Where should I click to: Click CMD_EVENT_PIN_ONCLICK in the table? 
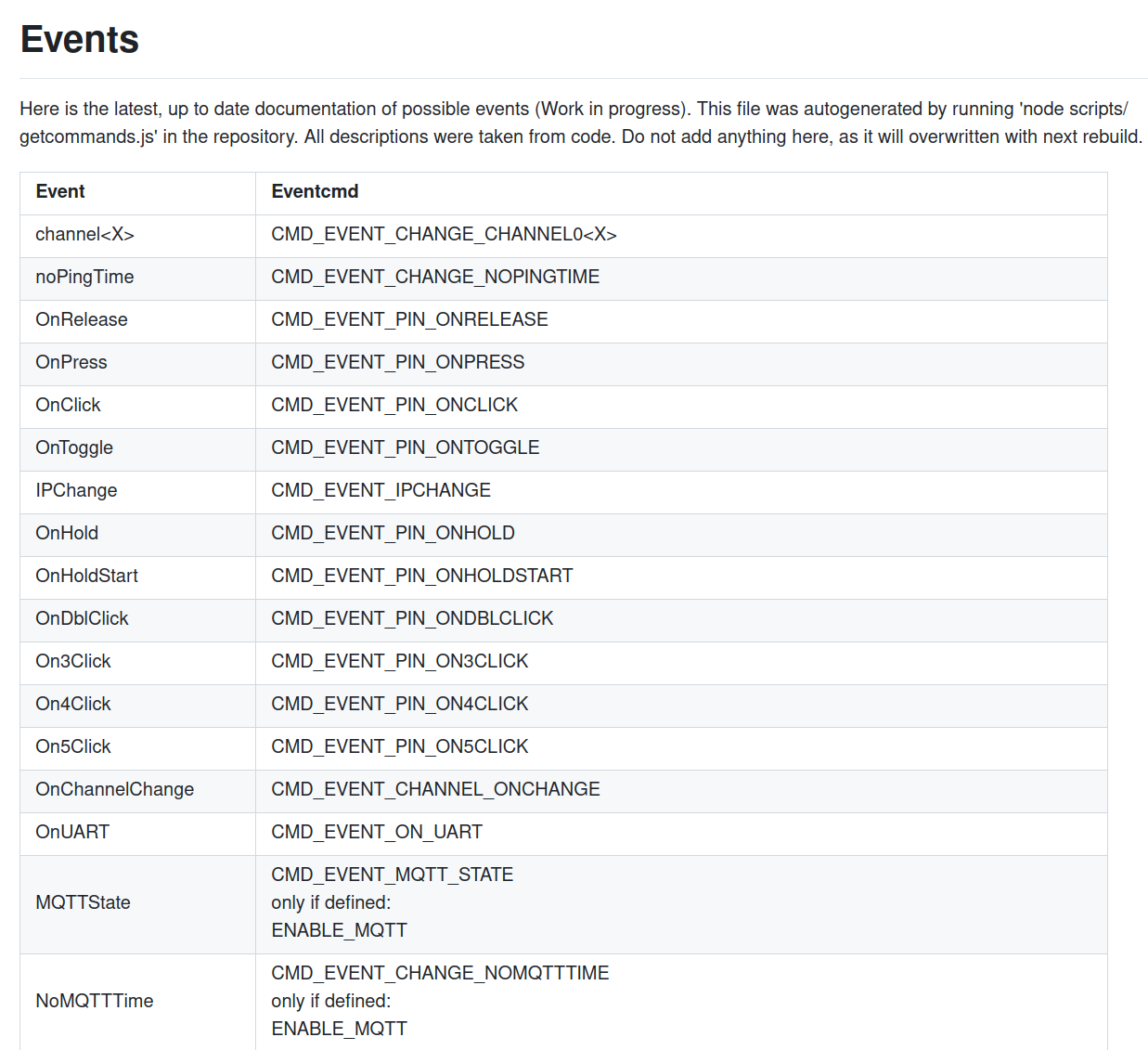(394, 405)
